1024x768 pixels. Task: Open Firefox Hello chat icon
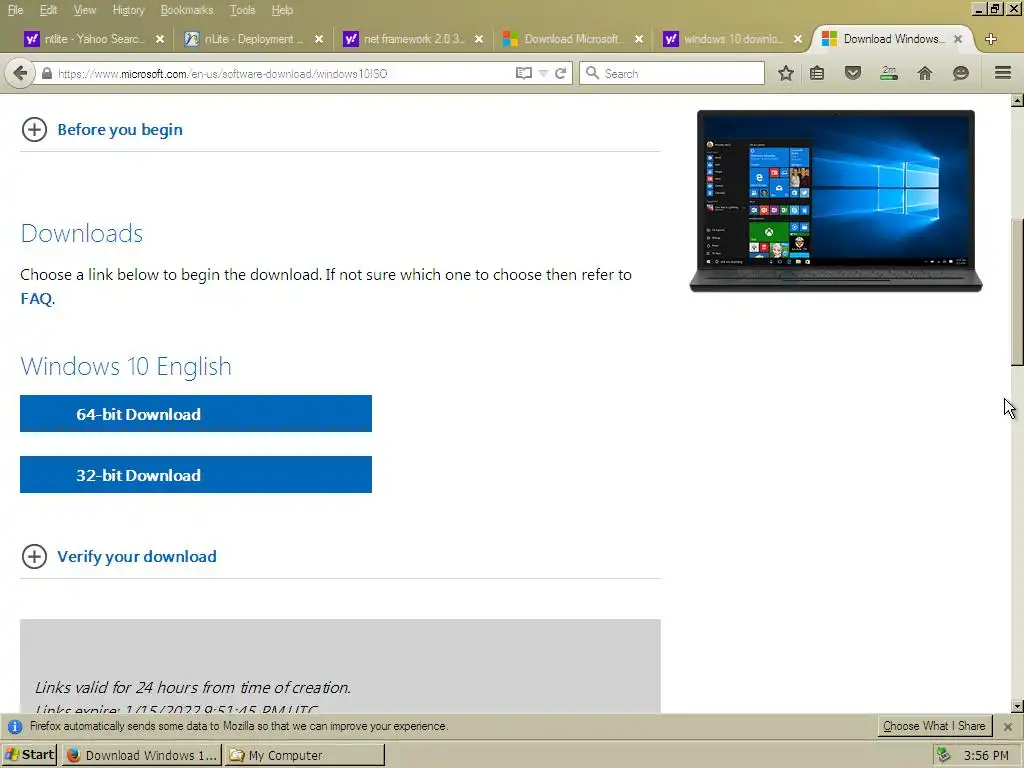pyautogui.click(x=961, y=73)
